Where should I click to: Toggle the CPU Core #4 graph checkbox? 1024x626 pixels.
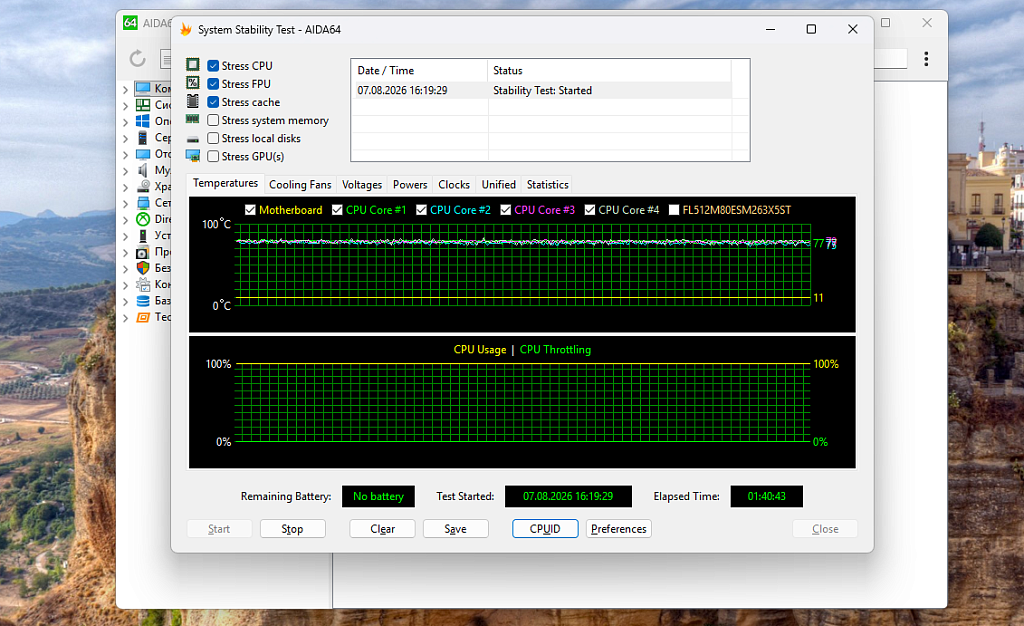tap(590, 210)
